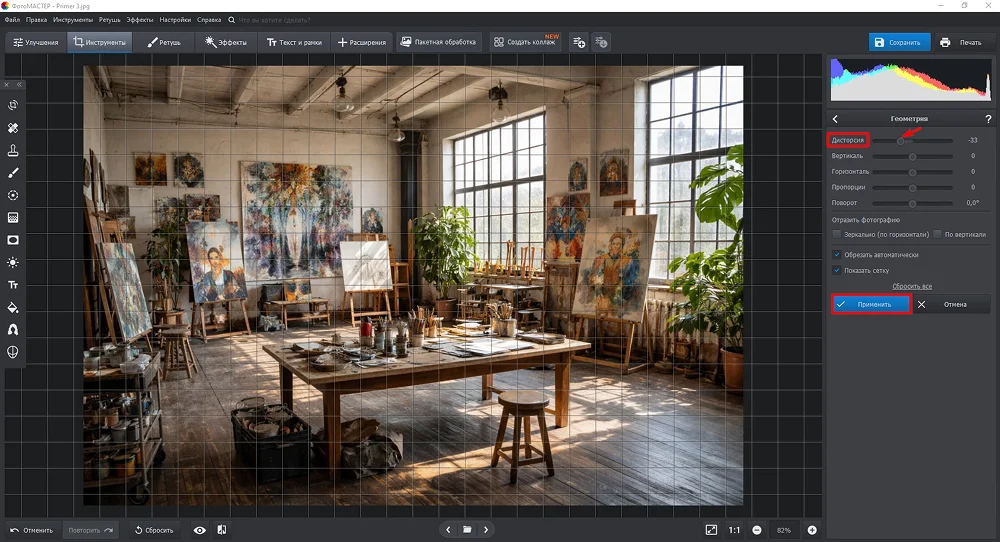Click the Применить button
This screenshot has height=542, width=1000.
[x=871, y=305]
